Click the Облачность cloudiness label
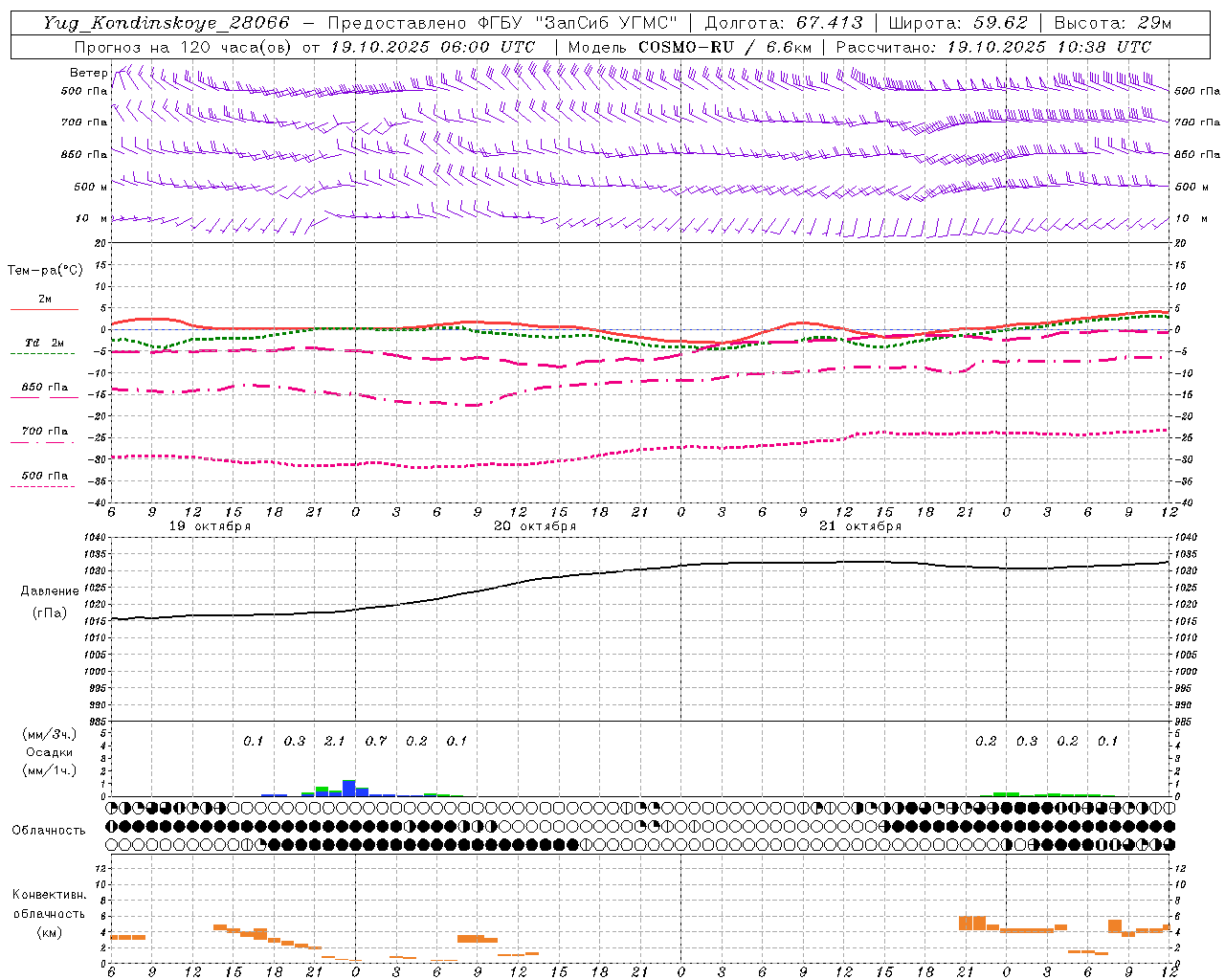This screenshot has width=1225, height=980. 49,831
